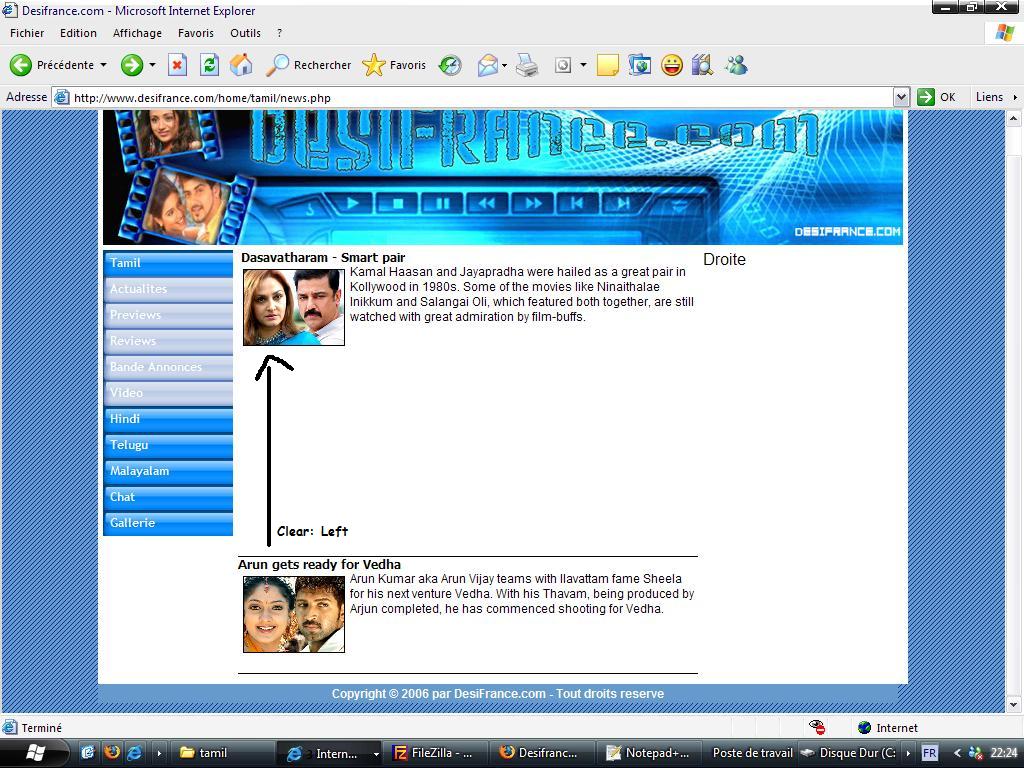Click the Arun and Sheela Vedha thumbnail
1024x768 pixels.
pyautogui.click(x=294, y=614)
